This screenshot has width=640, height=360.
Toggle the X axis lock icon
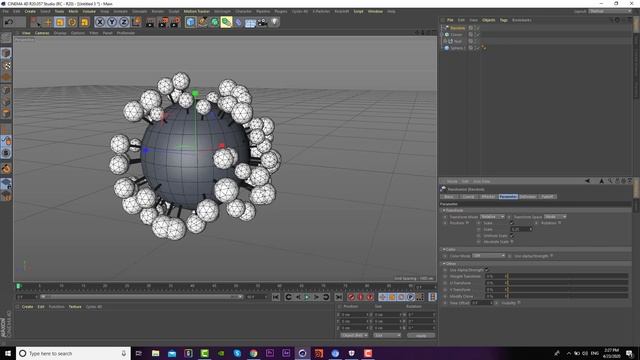[x=100, y=22]
